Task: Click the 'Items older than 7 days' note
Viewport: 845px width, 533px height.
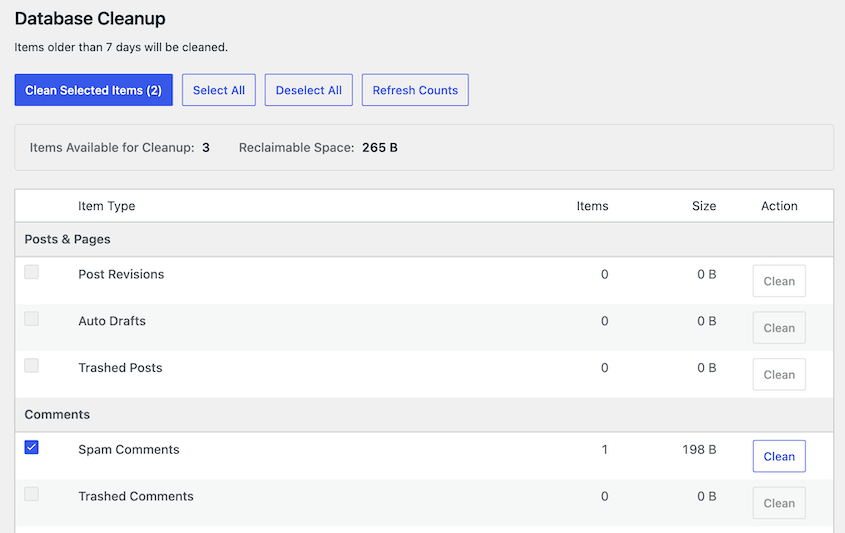Action: coord(121,47)
